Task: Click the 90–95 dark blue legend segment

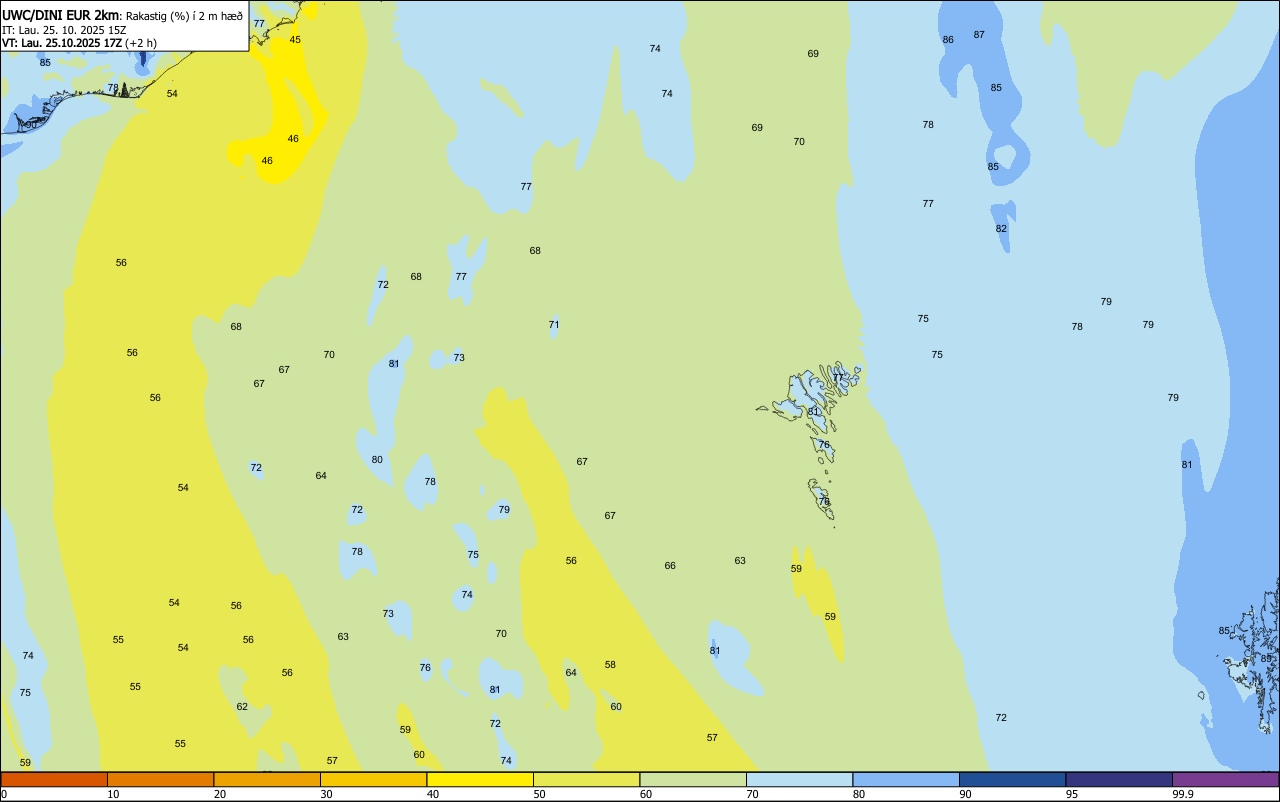Action: 1012,779
